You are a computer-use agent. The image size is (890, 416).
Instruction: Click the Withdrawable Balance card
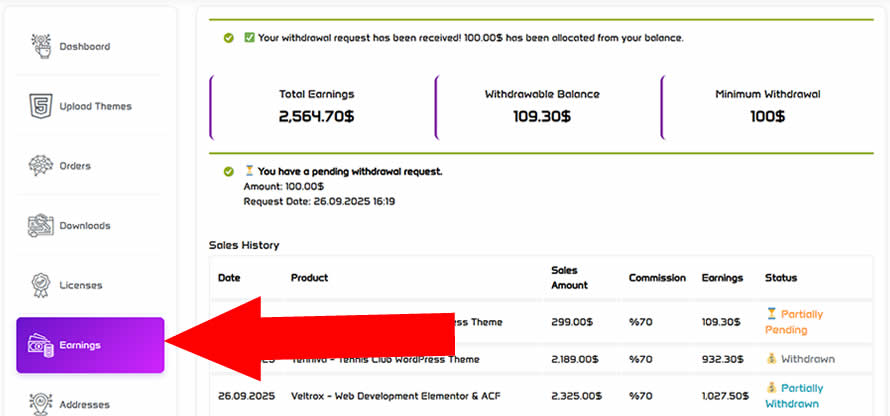pyautogui.click(x=542, y=106)
